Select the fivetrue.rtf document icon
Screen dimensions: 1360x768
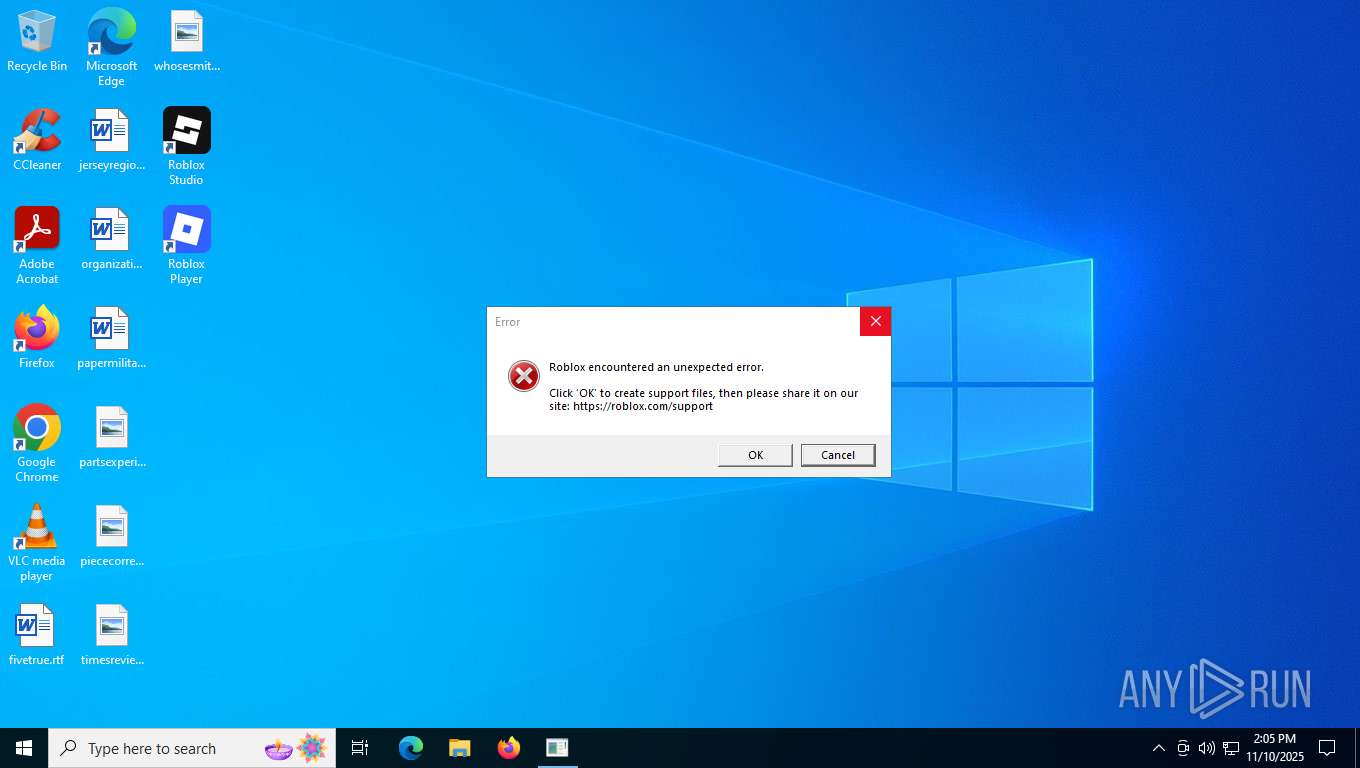pos(37,635)
